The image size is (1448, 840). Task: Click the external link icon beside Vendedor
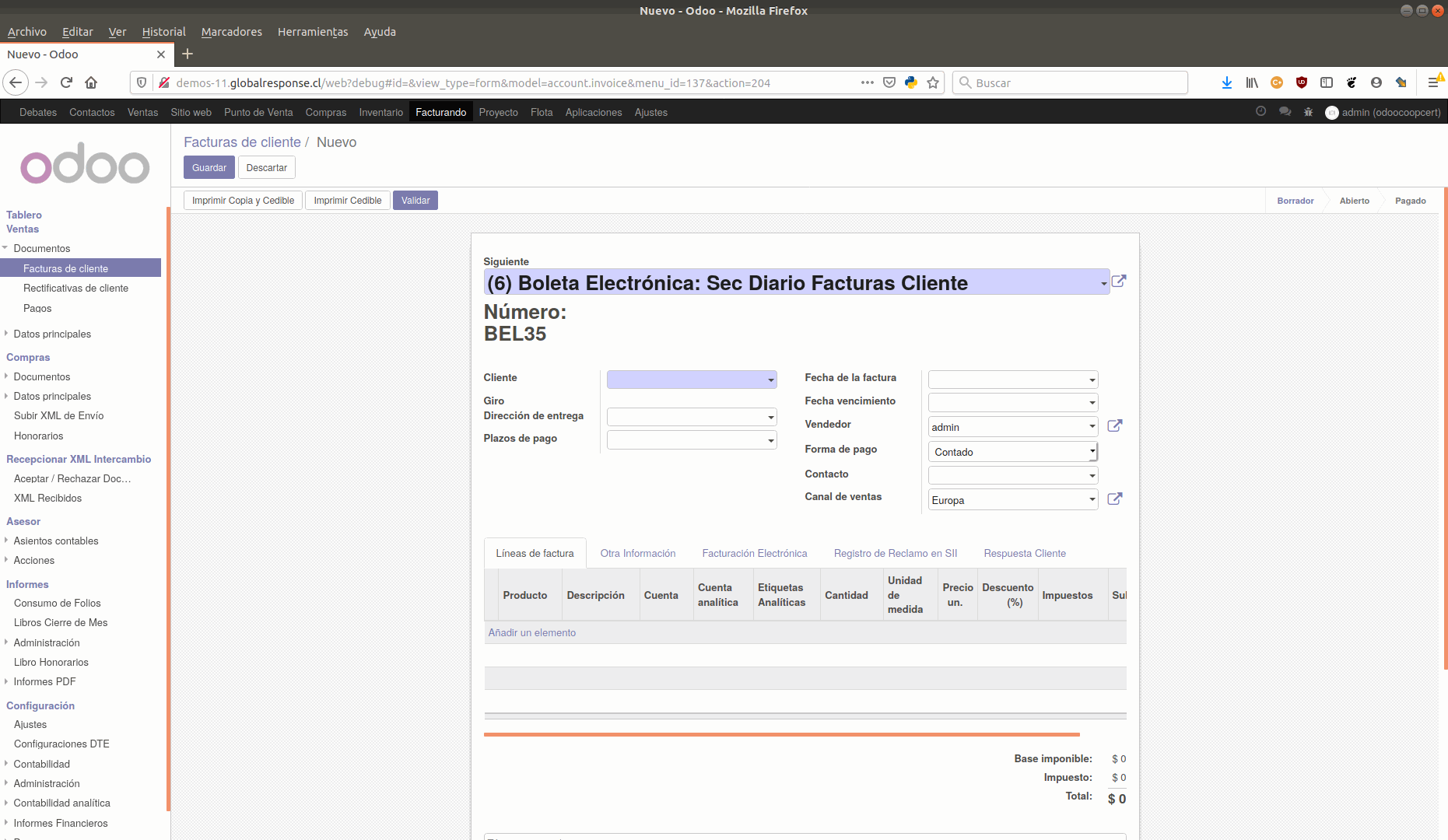[x=1114, y=425]
